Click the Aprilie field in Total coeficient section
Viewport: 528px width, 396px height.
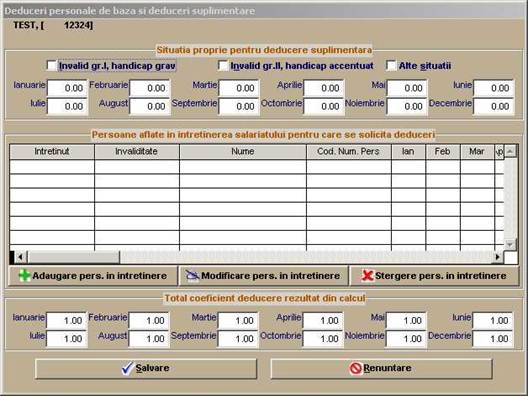(x=323, y=321)
